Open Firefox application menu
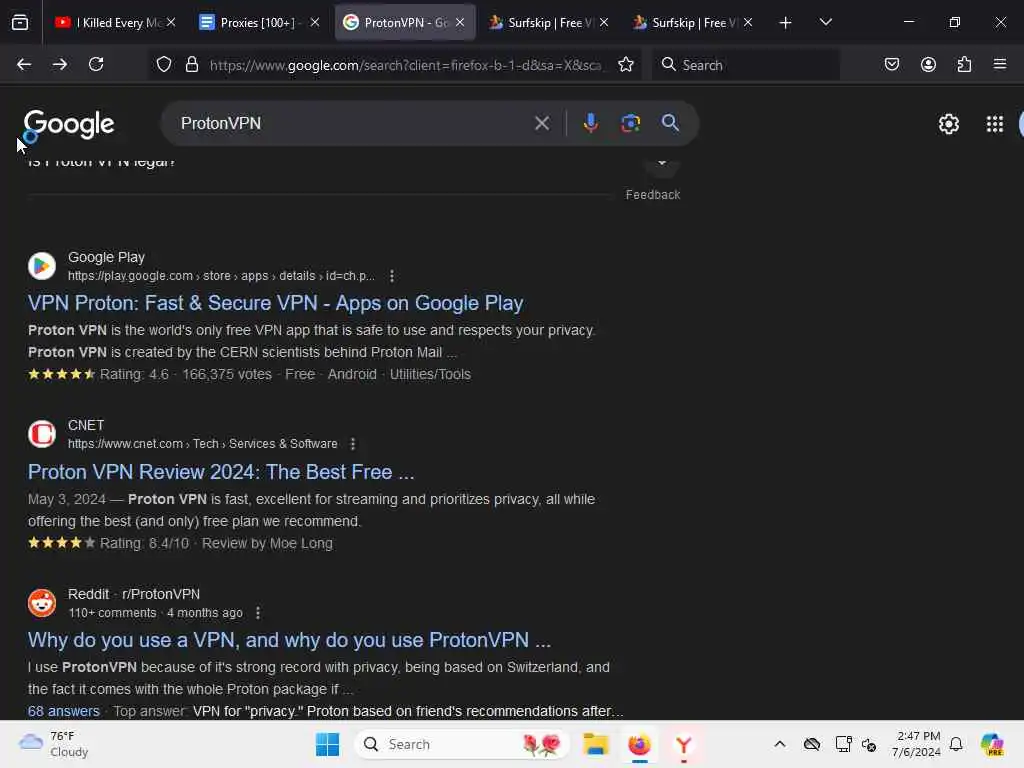This screenshot has width=1024, height=768. point(1000,64)
